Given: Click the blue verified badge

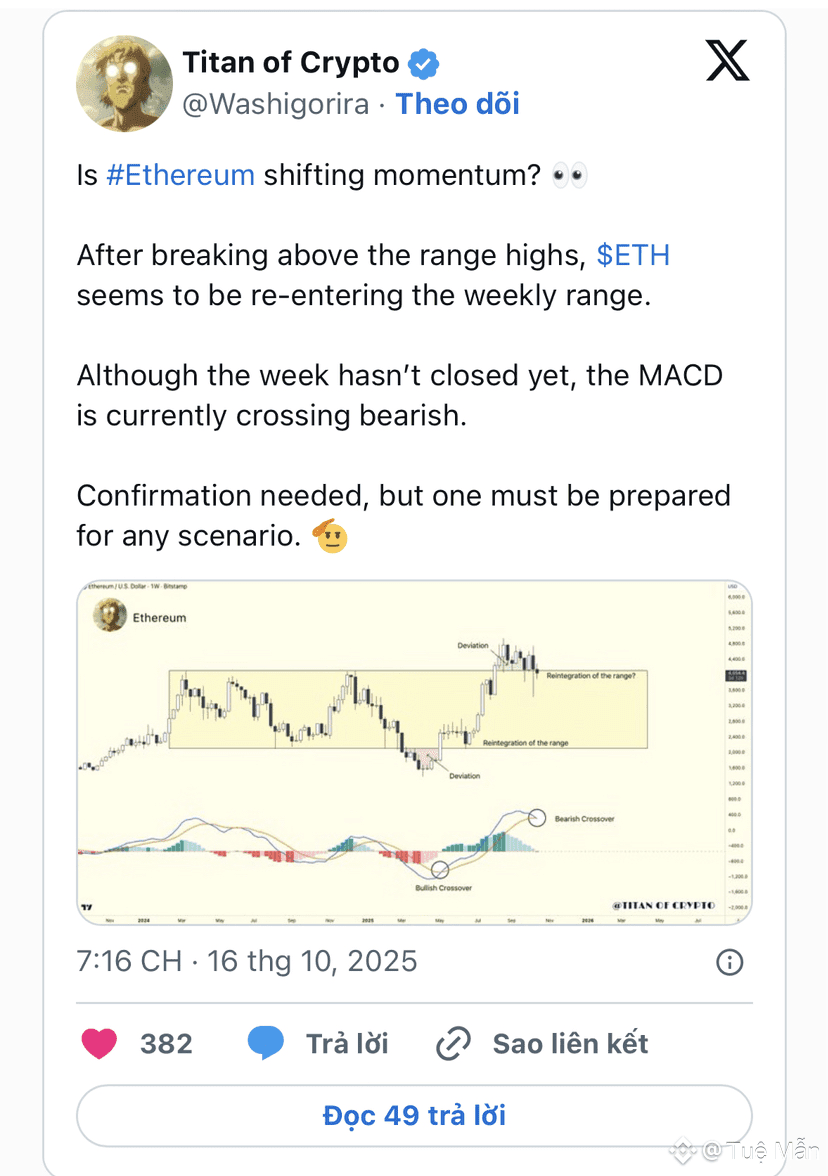Looking at the screenshot, I should pos(424,64).
